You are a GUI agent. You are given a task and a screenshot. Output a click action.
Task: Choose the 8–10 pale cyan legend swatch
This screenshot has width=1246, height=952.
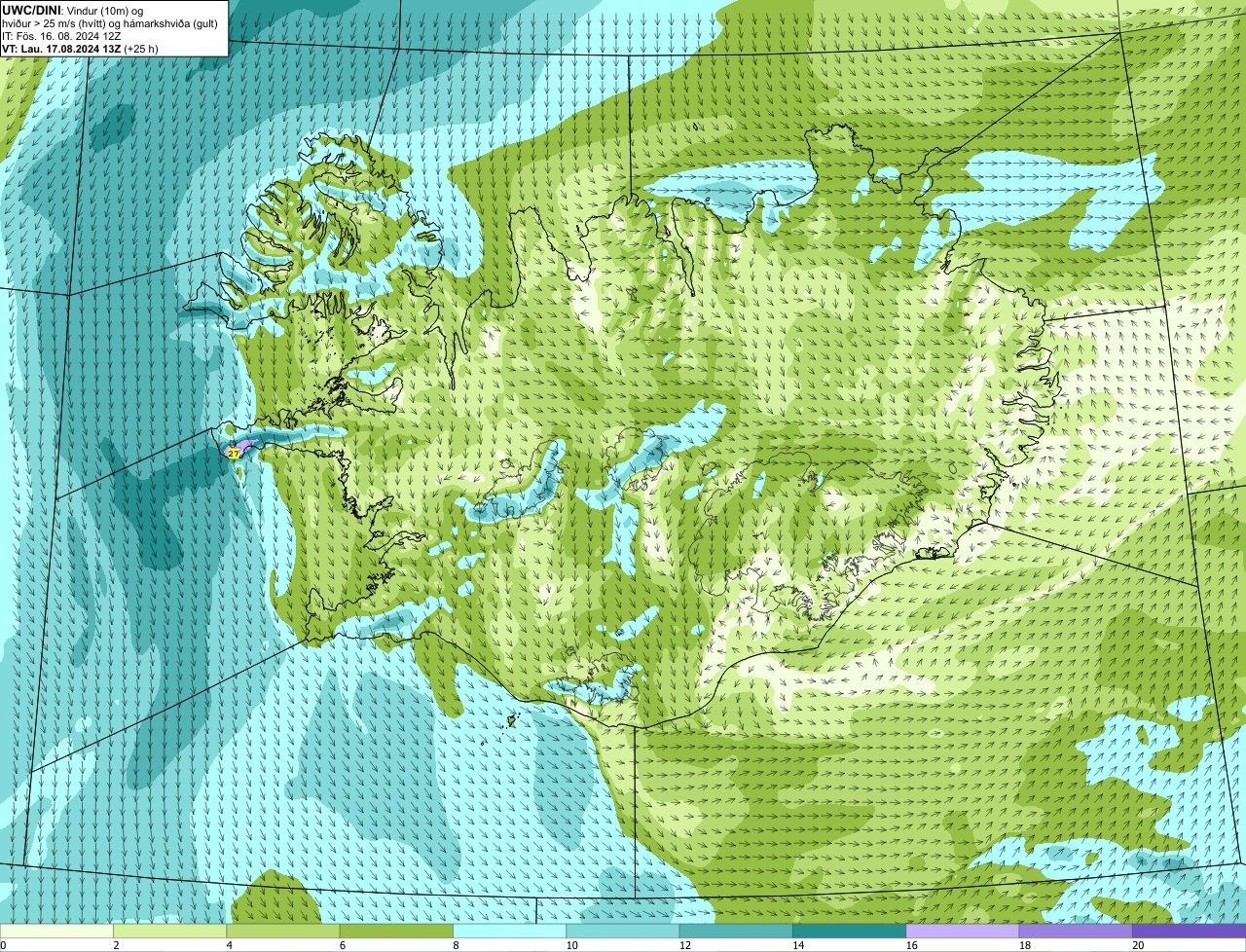tap(510, 931)
